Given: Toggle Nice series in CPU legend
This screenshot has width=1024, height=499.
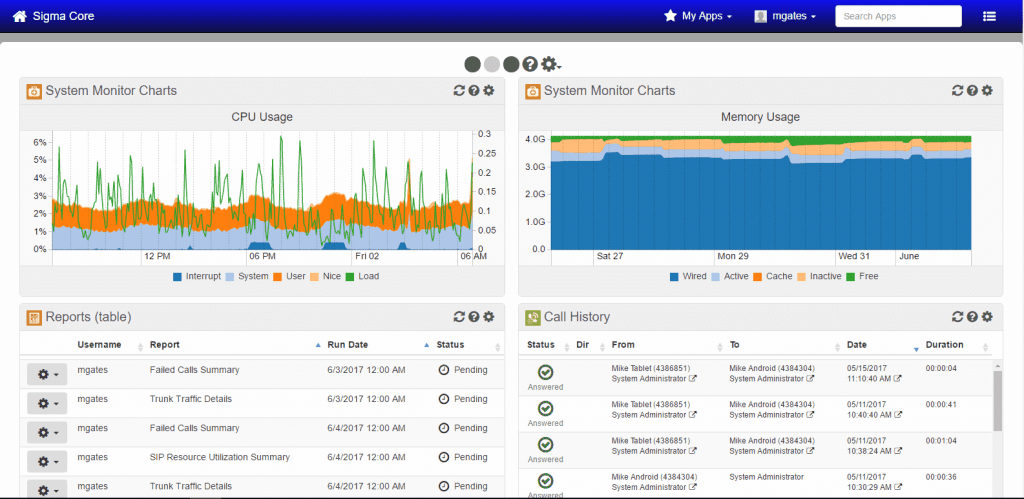Looking at the screenshot, I should coord(325,276).
